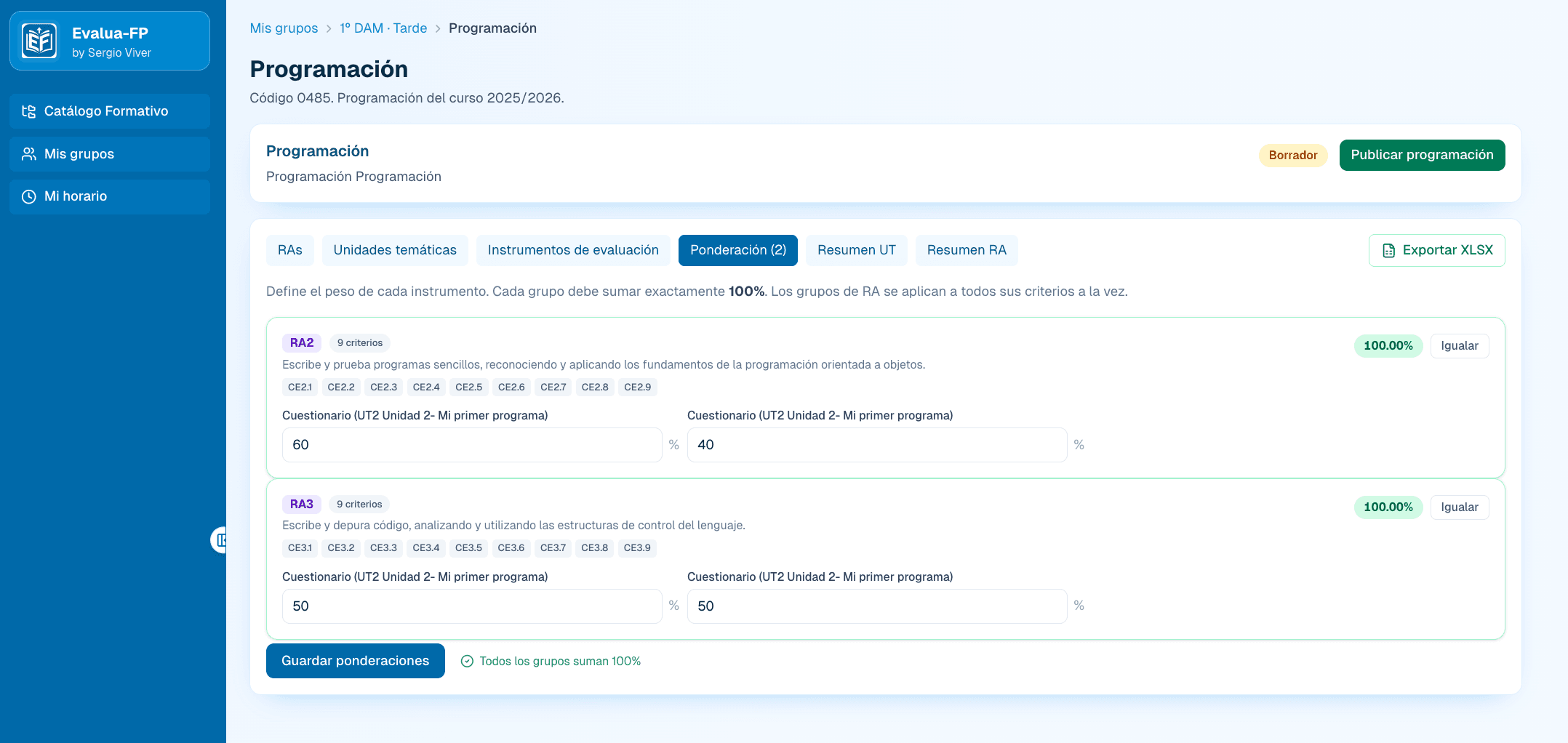Click the CE3.3 criterion chip
Viewport: 1568px width, 743px height.
(x=383, y=548)
